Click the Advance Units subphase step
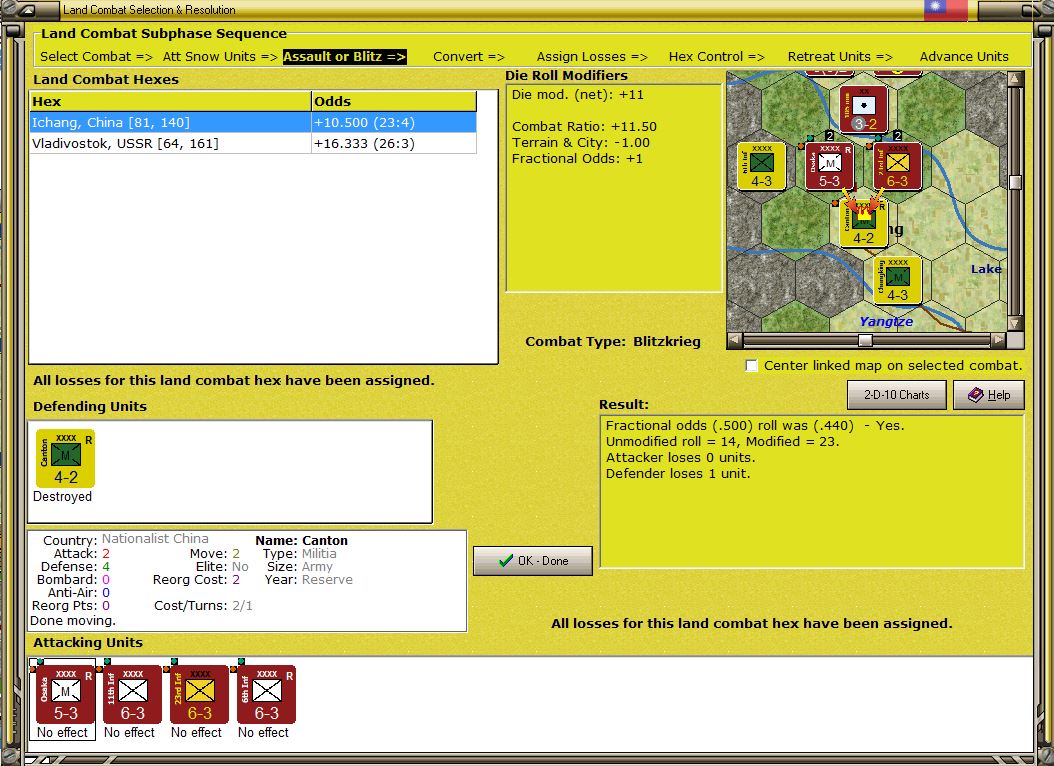 pos(964,56)
